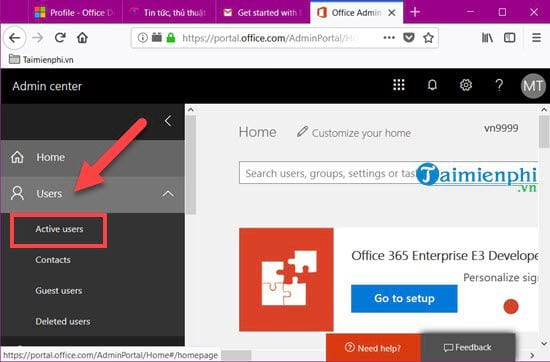550x362 pixels.
Task: Click the Office 365 Enterprise E3 Developer heading
Action: pyautogui.click(x=444, y=256)
